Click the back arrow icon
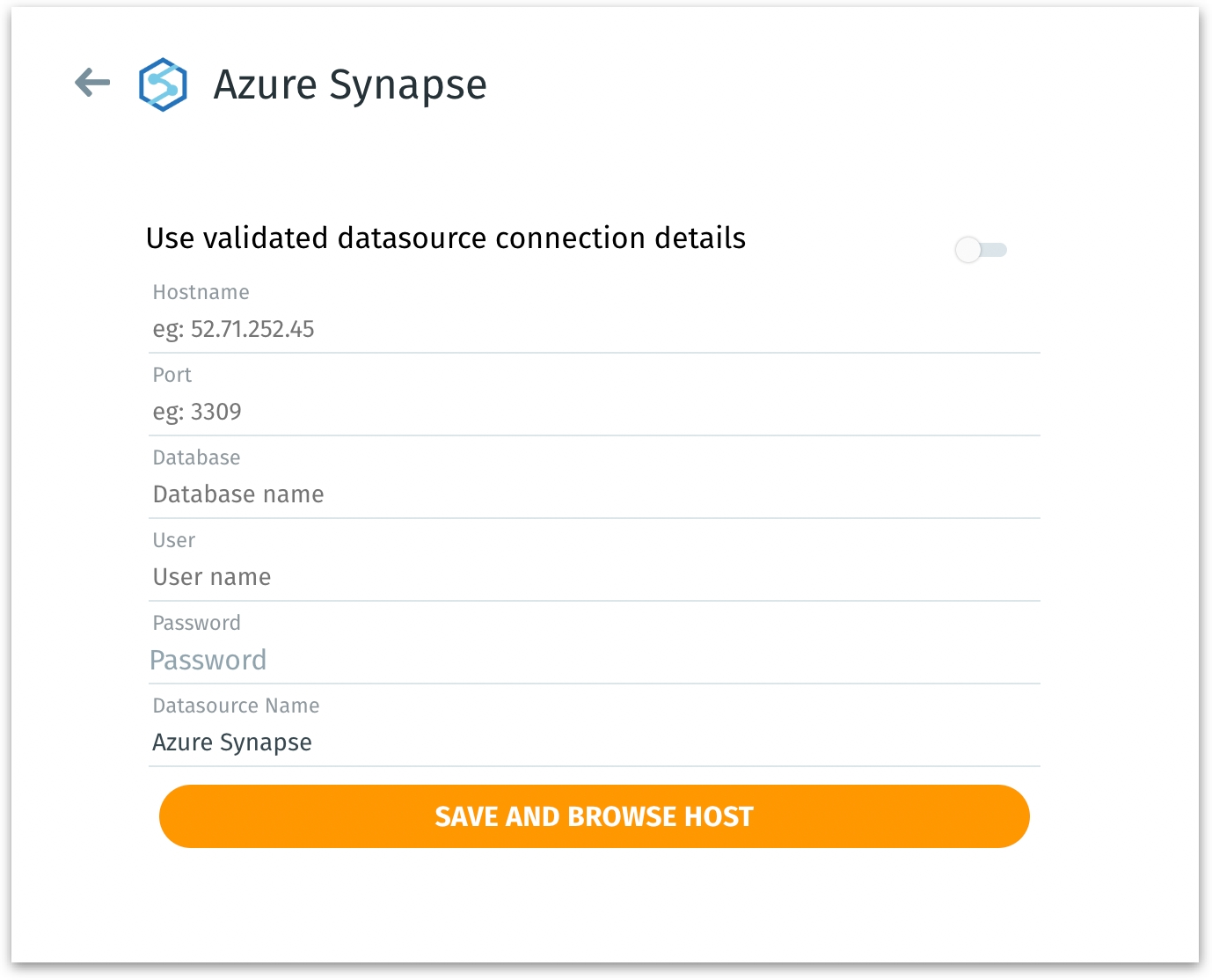Screen dimensions: 1212x980 92,84
